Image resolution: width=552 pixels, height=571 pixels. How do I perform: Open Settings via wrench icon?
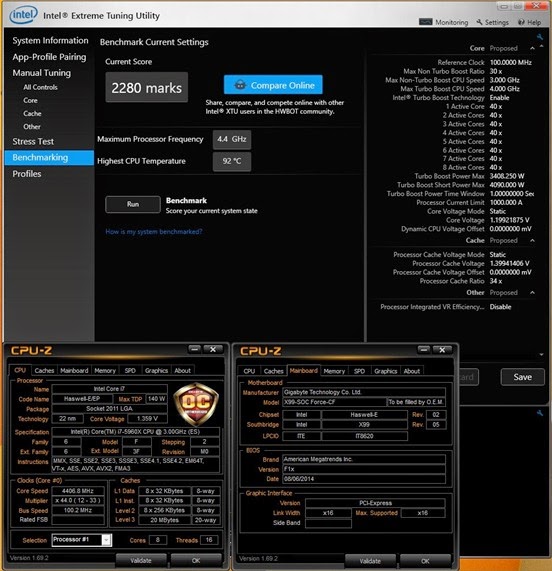(x=480, y=22)
